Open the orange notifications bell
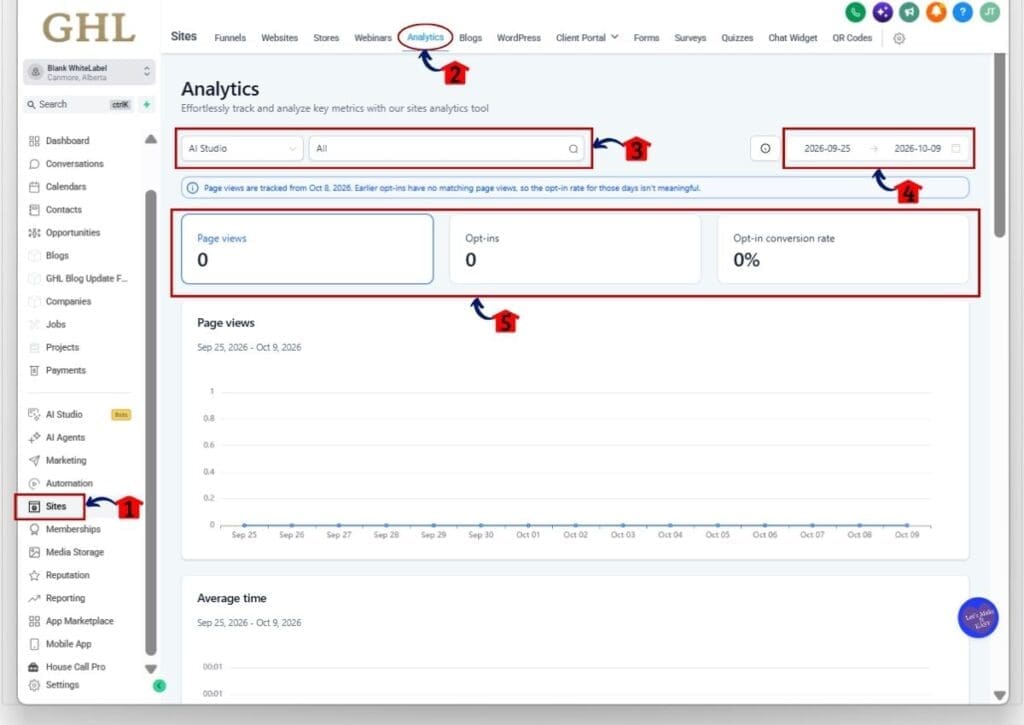Screen dimensions: 1024x725 (936, 12)
